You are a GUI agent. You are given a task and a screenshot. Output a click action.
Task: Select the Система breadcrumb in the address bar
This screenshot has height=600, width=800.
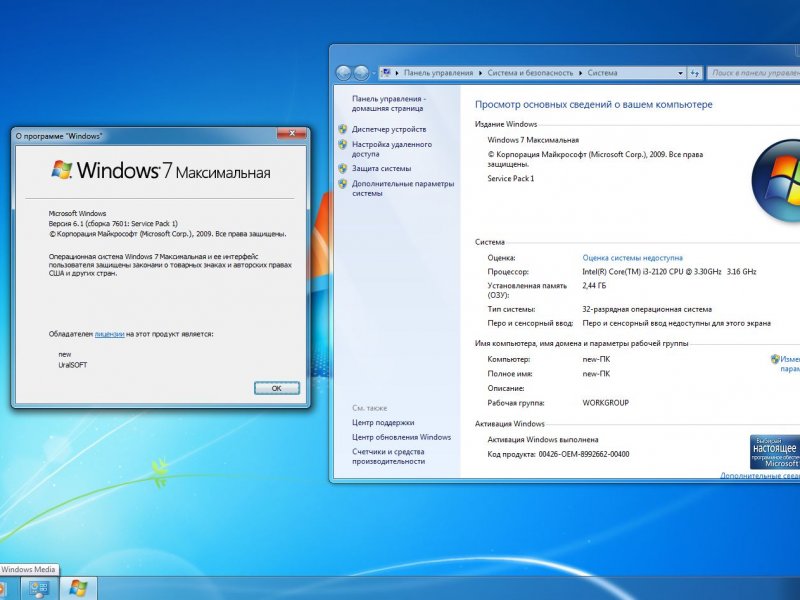(602, 73)
